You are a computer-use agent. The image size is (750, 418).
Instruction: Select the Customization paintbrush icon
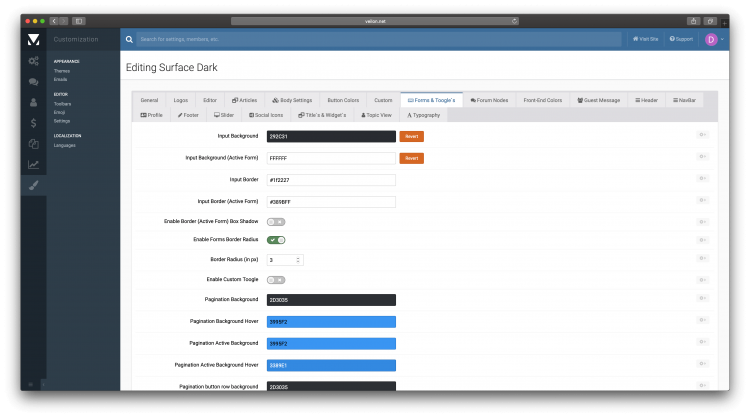click(33, 185)
